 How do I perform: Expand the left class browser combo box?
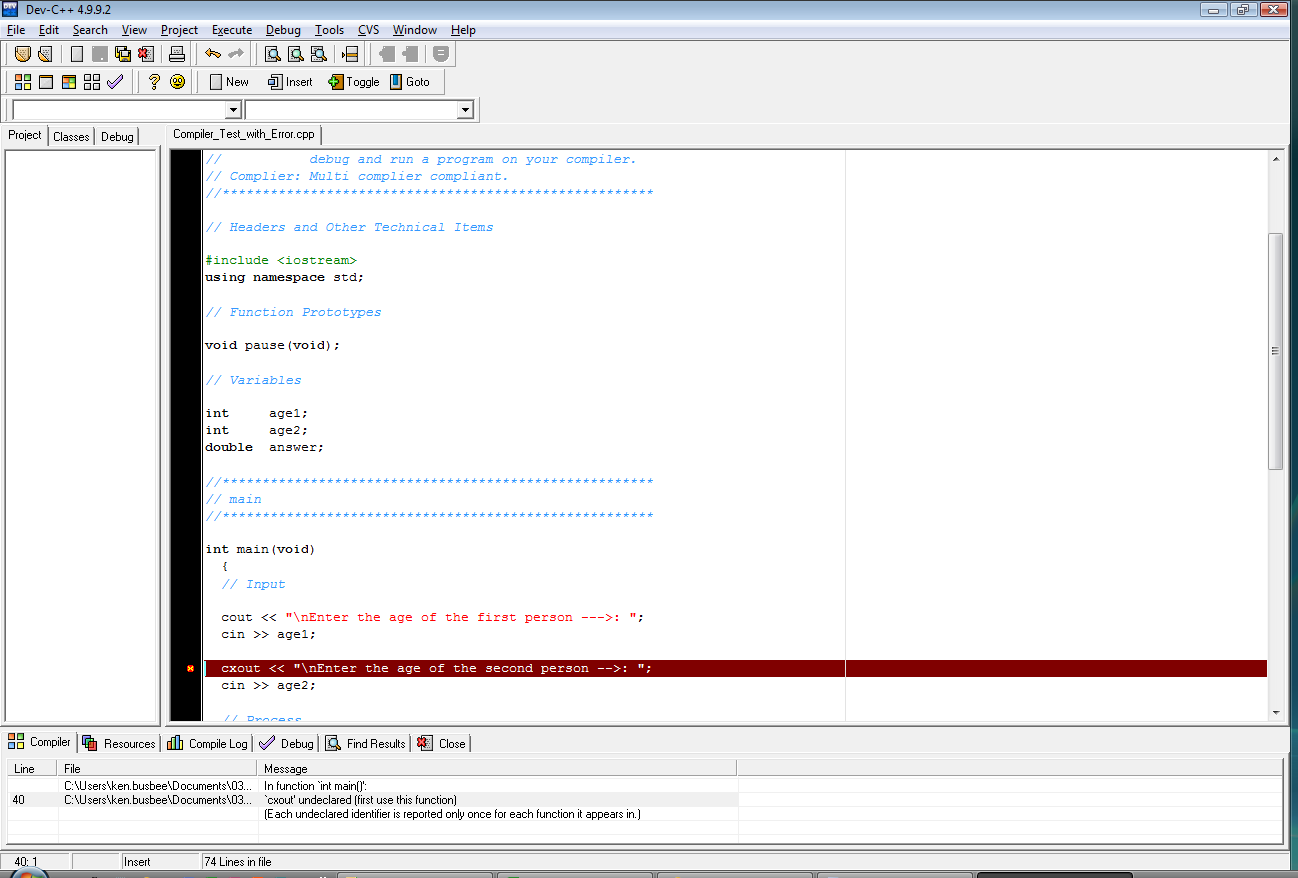click(234, 110)
